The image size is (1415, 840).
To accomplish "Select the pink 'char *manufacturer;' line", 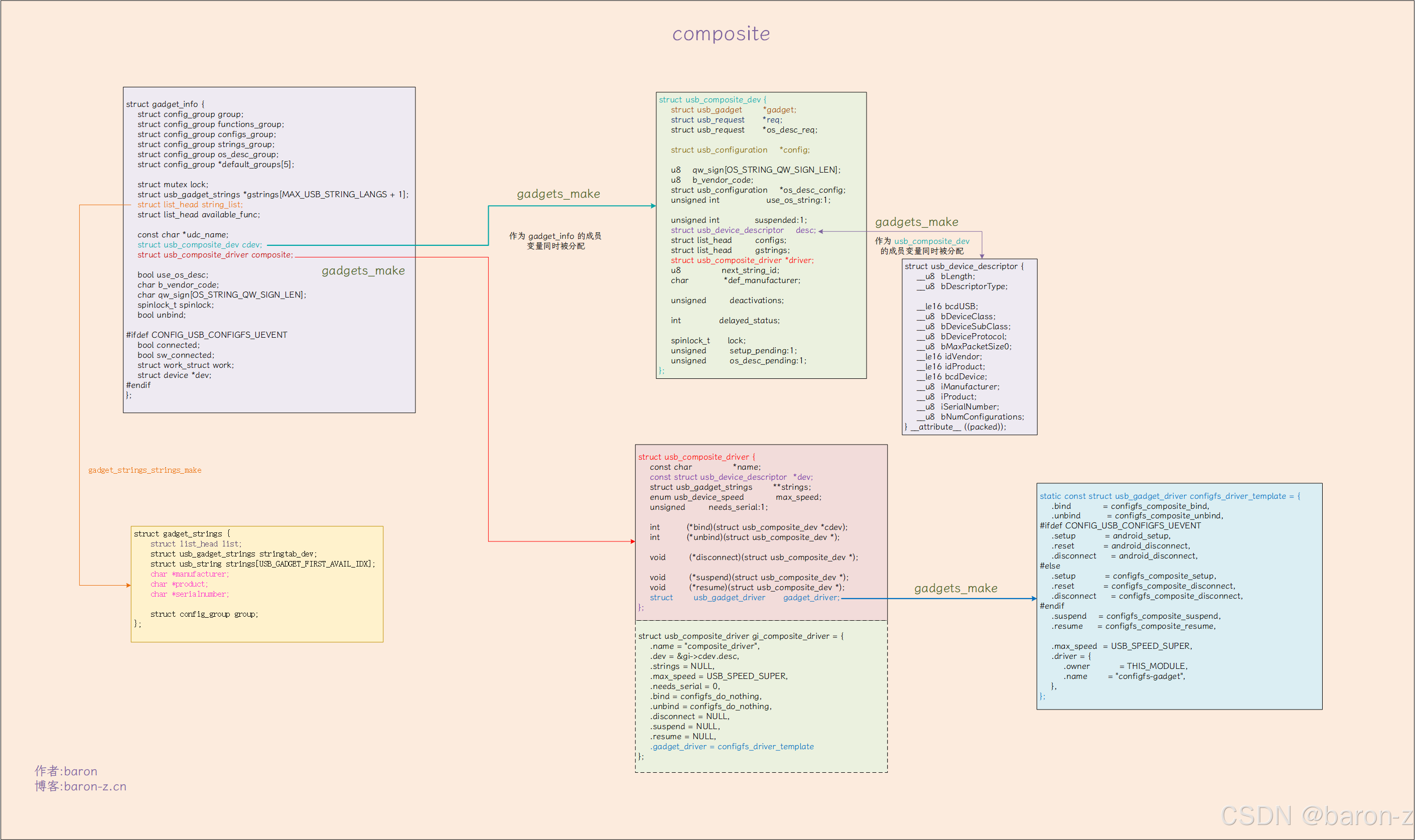I will [x=189, y=574].
